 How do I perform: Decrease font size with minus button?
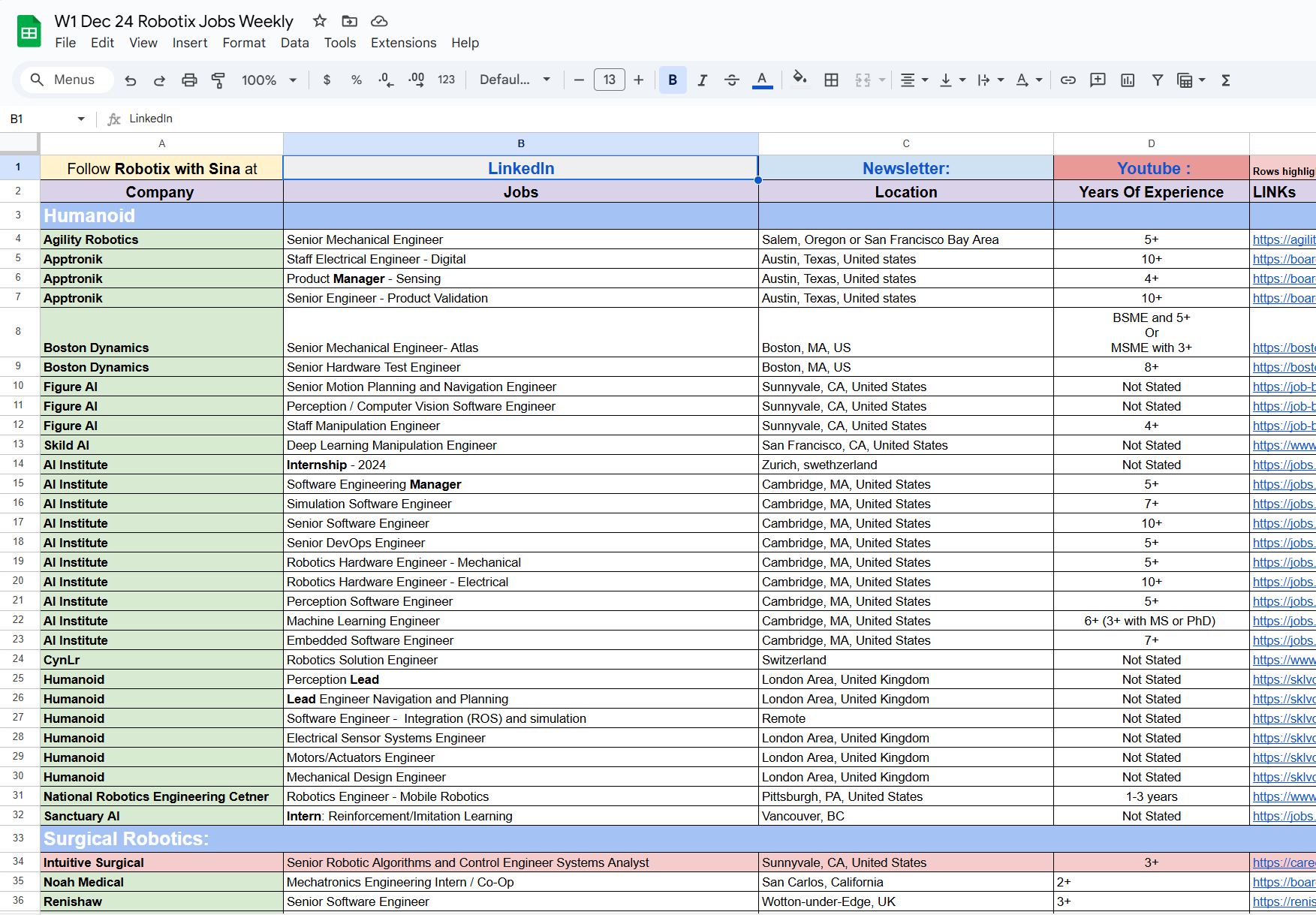tap(579, 80)
